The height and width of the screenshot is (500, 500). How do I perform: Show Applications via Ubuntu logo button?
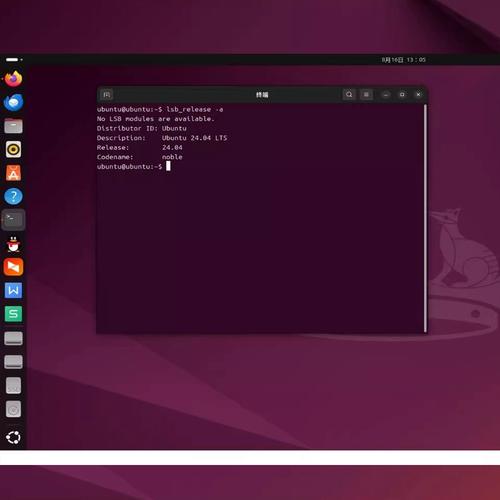[13, 437]
